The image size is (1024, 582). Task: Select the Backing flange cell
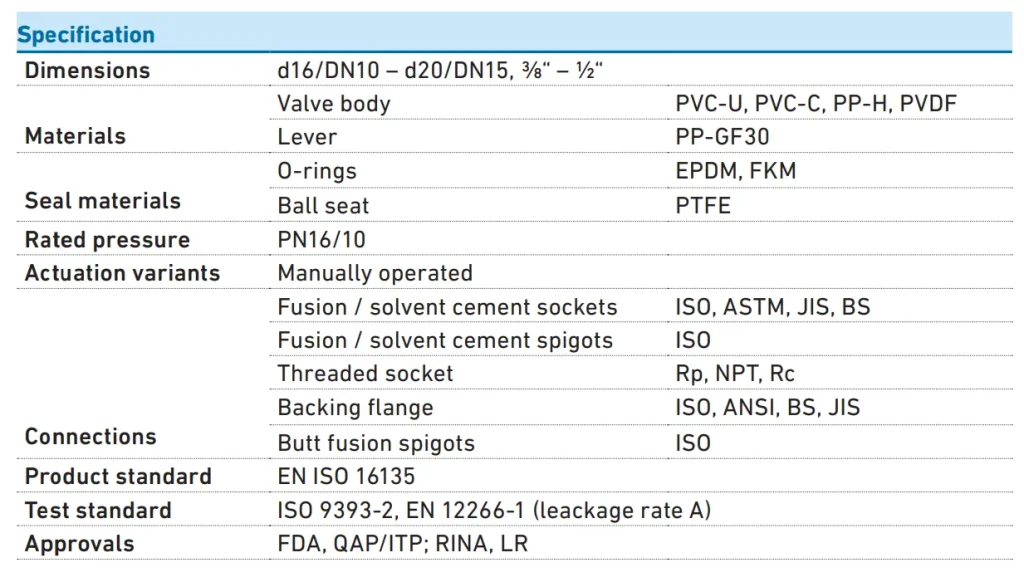[x=355, y=408]
